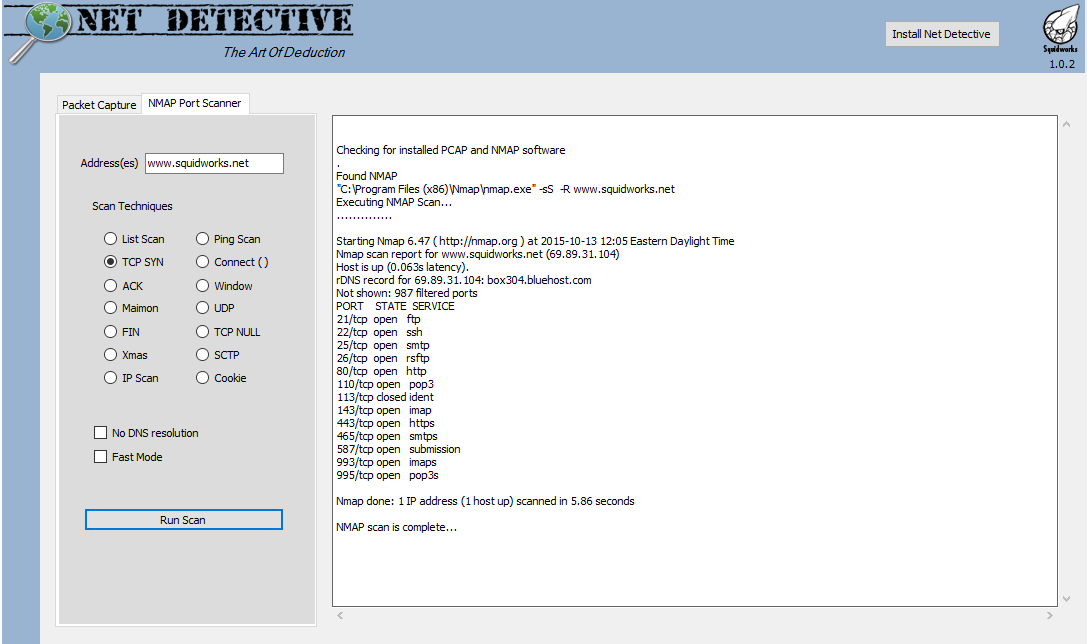This screenshot has height=644, width=1087.
Task: Click the '993/tcp open imaps' line
Action: [x=386, y=462]
